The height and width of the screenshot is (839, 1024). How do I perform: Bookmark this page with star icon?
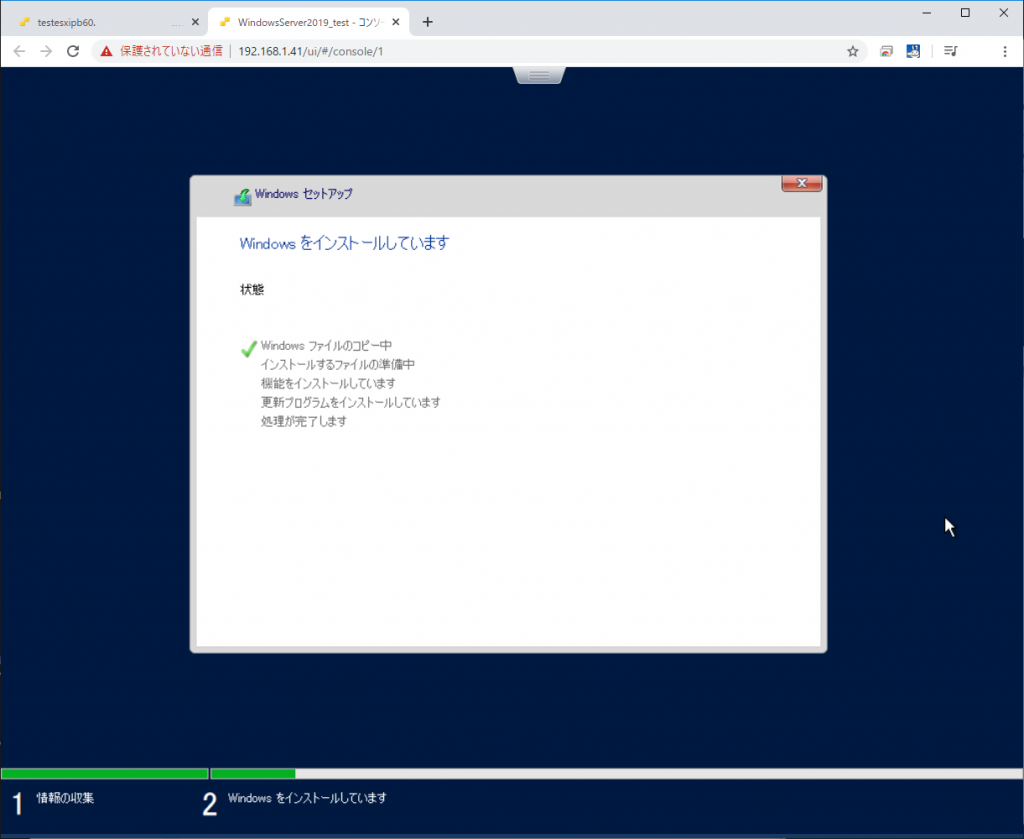tap(852, 51)
